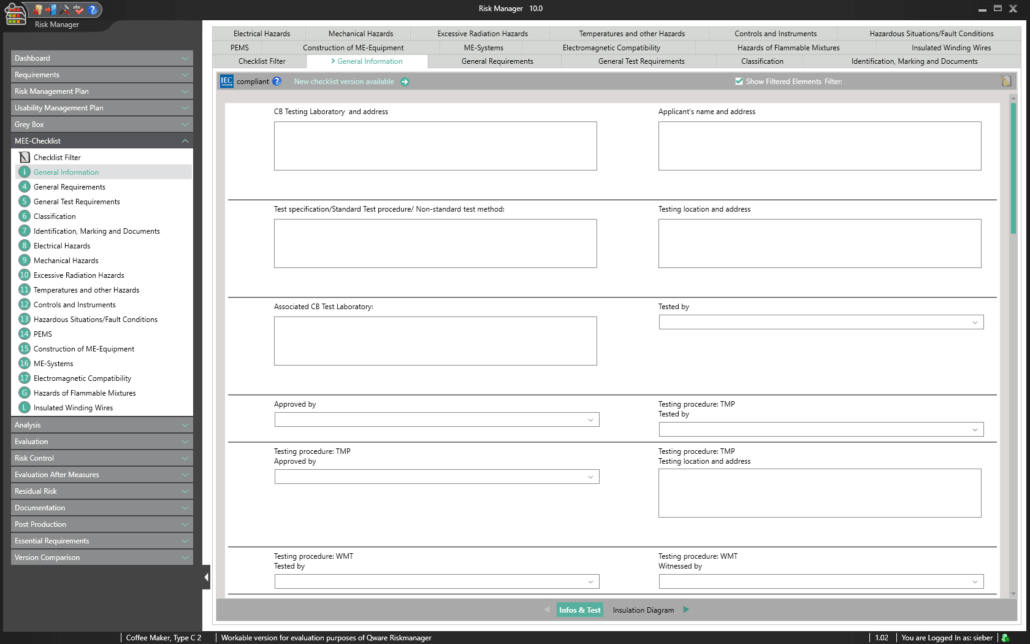This screenshot has width=1030, height=644.
Task: Click the G badge for Hazards of Flammable Mixtures
Action: (24, 393)
